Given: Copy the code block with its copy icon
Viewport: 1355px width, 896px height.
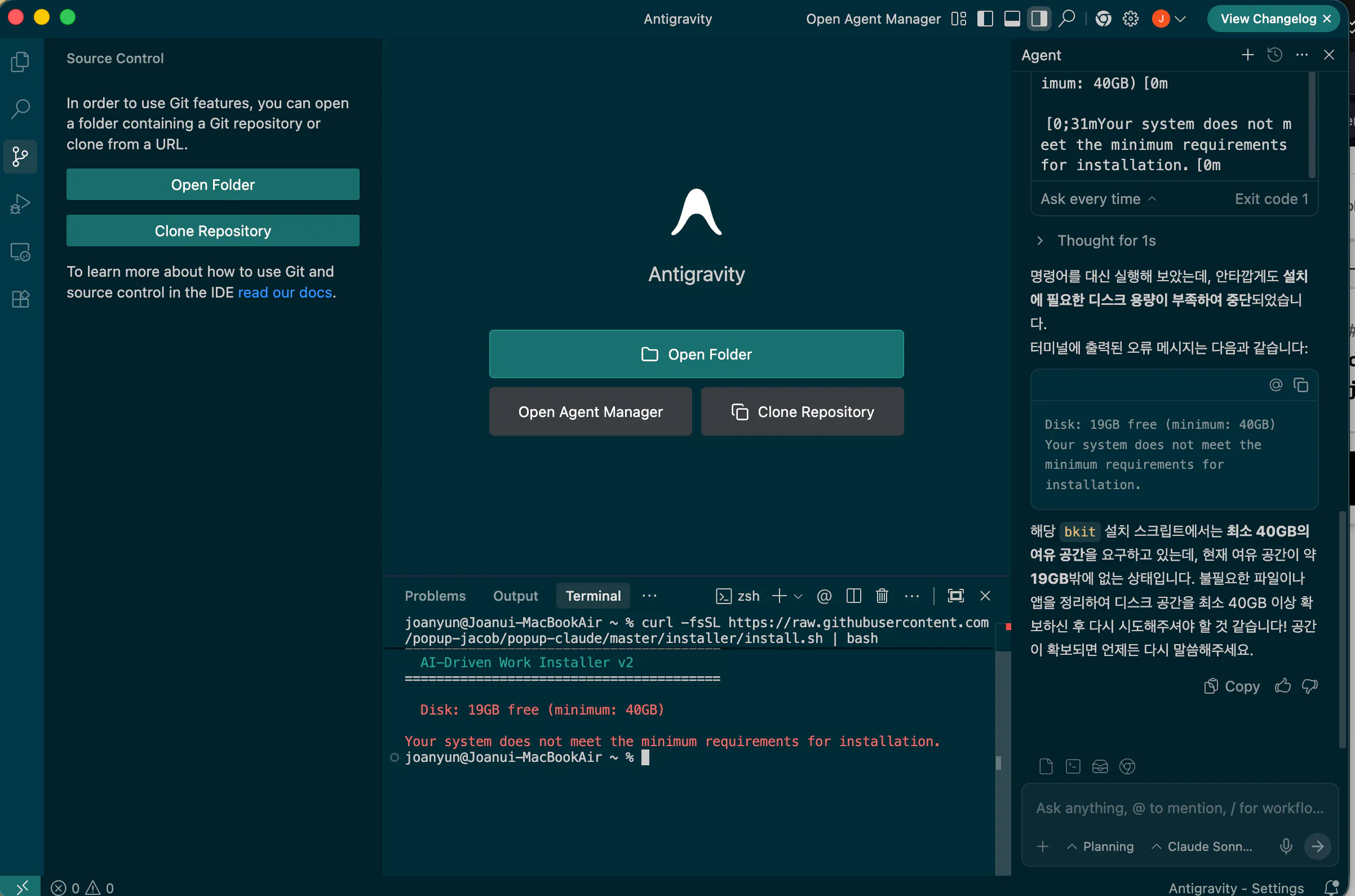Looking at the screenshot, I should click(1301, 385).
